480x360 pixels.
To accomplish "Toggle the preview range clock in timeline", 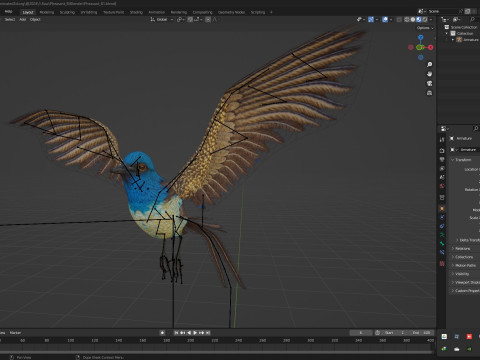I will [x=377, y=333].
